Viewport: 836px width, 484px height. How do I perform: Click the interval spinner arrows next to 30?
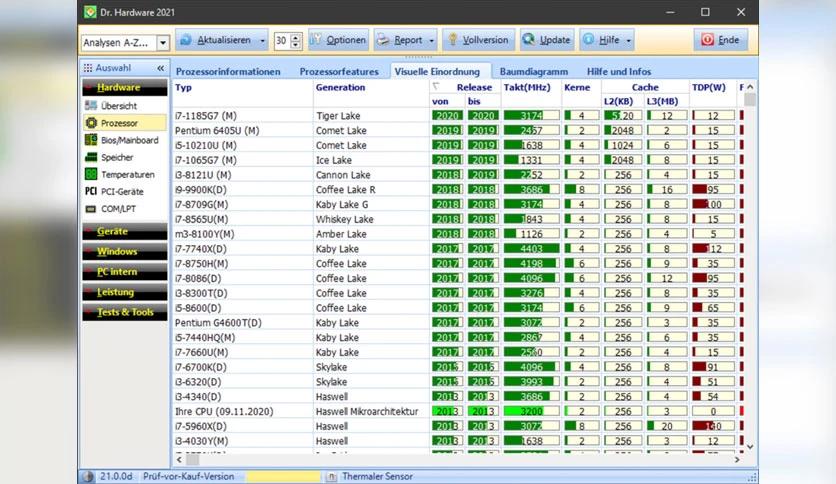tap(295, 41)
